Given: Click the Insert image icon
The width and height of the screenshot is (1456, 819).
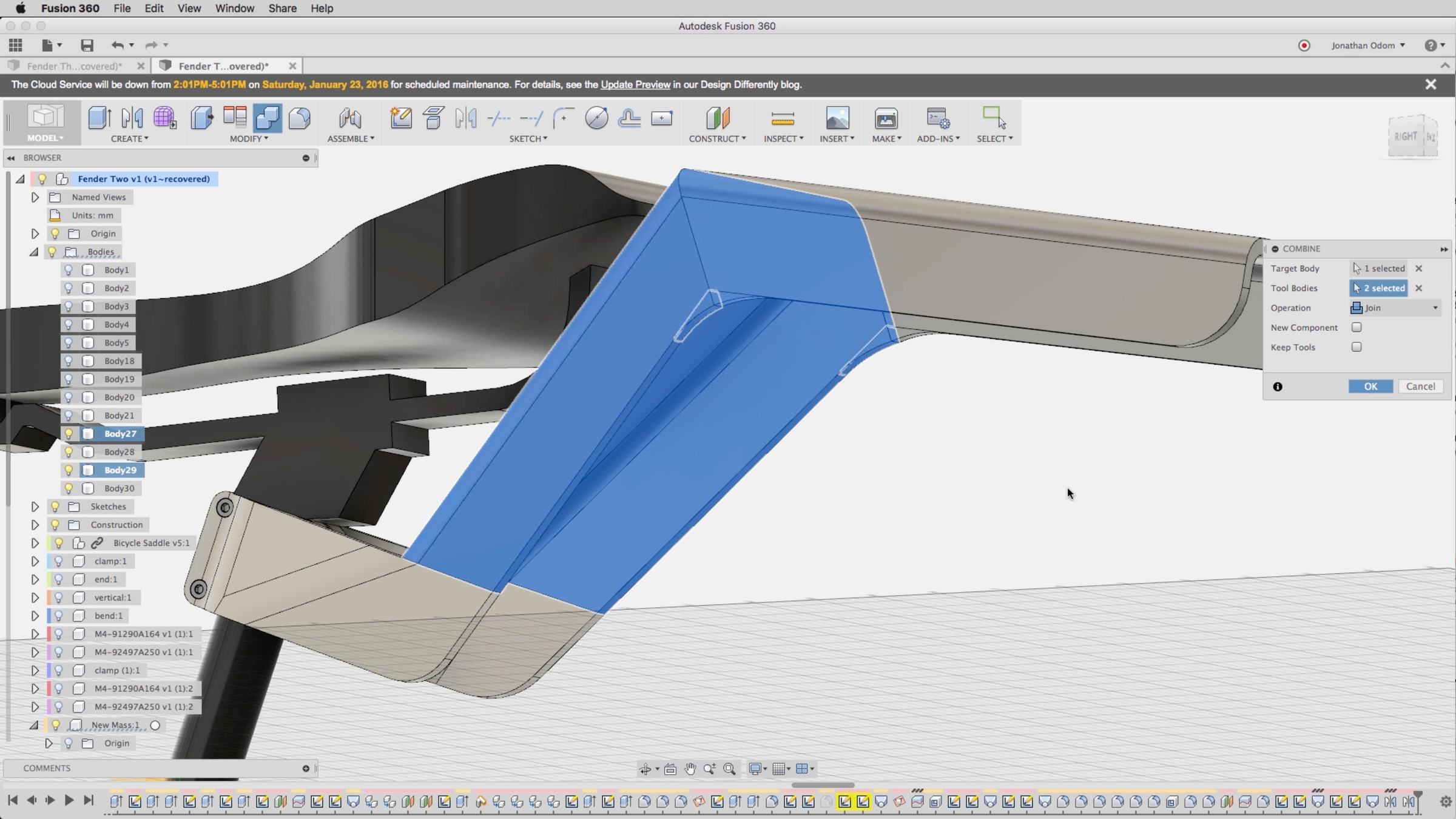Looking at the screenshot, I should pos(837,118).
